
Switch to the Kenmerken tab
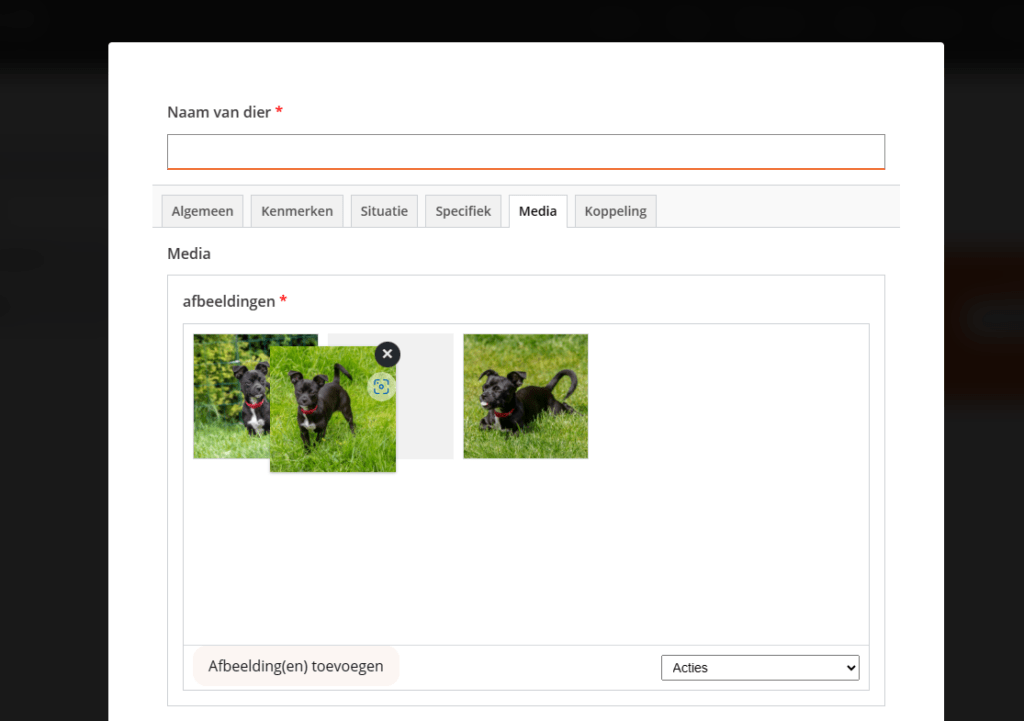[x=297, y=211]
